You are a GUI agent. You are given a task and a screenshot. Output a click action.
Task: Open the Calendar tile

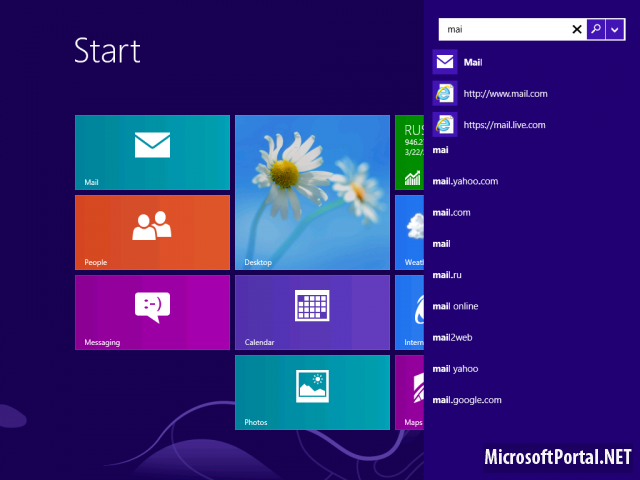(x=312, y=312)
